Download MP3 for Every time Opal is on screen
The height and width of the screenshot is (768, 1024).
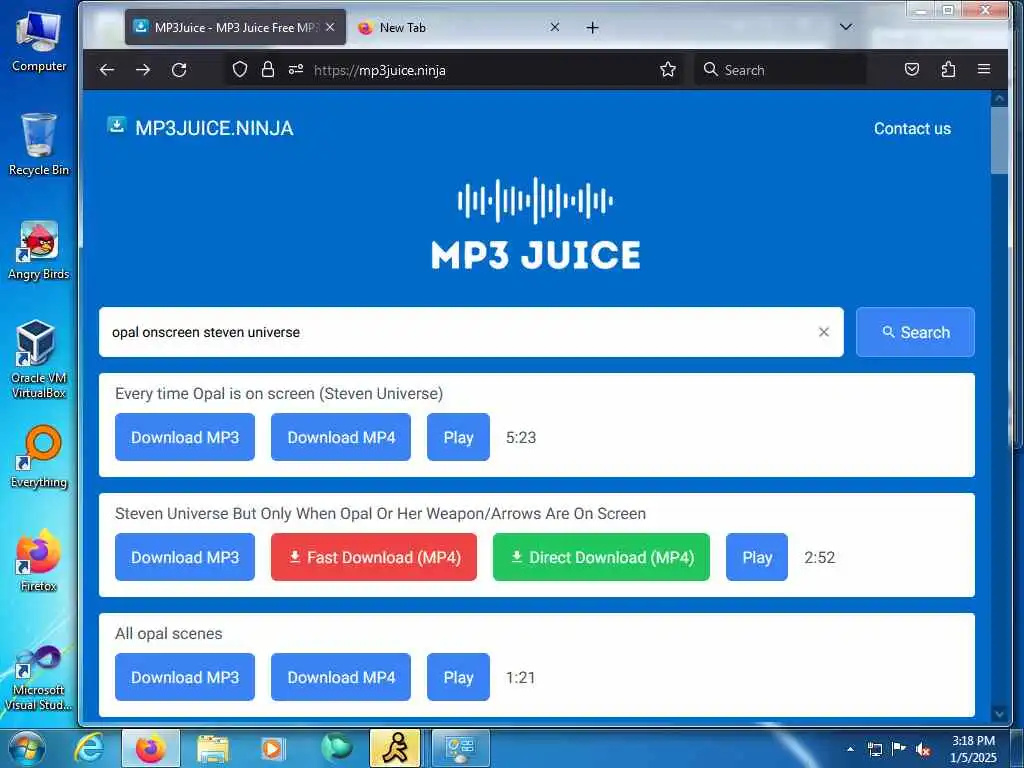pos(185,437)
